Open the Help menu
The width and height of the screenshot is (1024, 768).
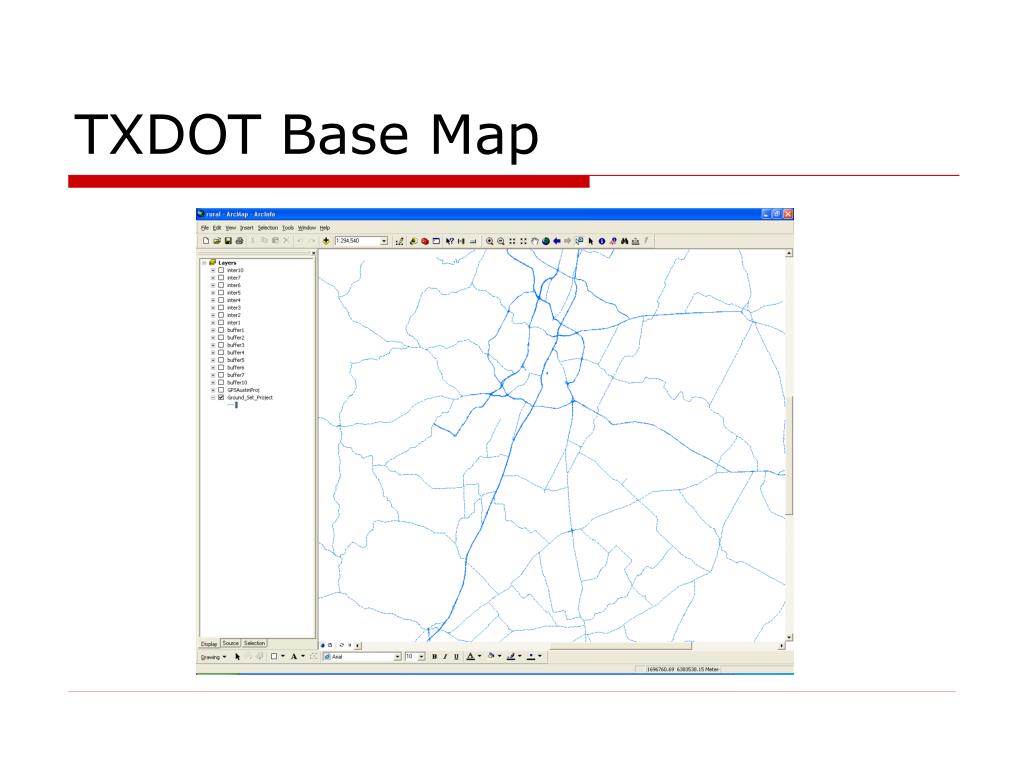coord(325,228)
